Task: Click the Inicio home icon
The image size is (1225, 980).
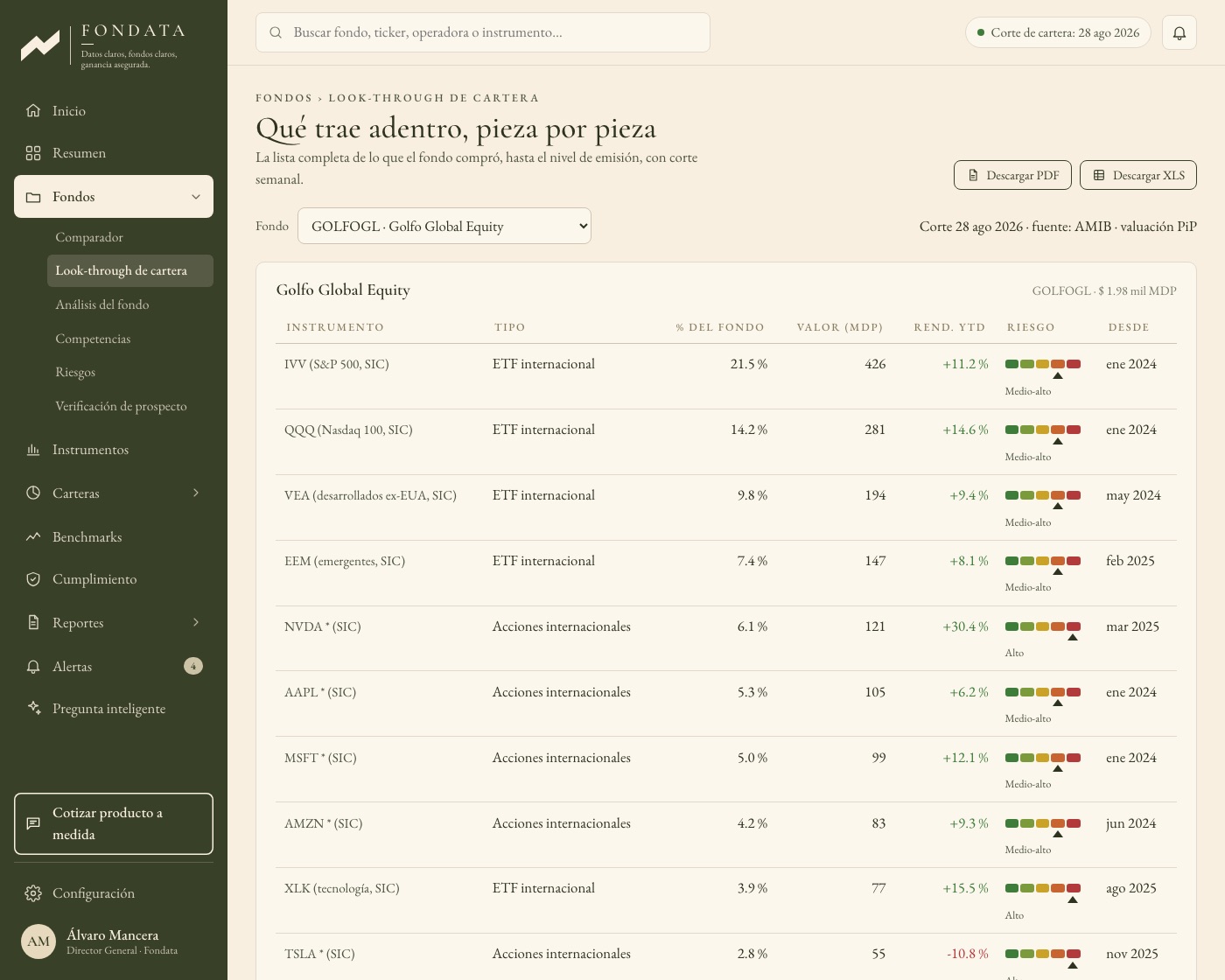Action: [33, 110]
